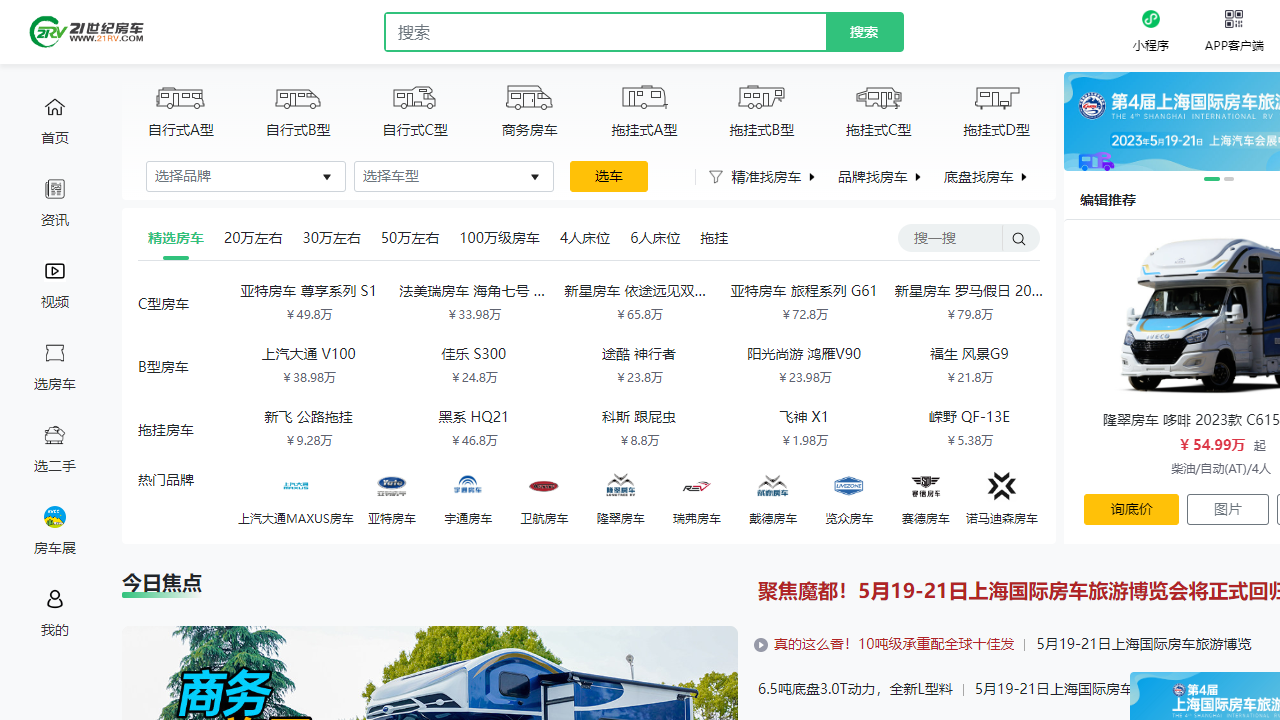Click the yellow 选车 button

pyautogui.click(x=608, y=176)
